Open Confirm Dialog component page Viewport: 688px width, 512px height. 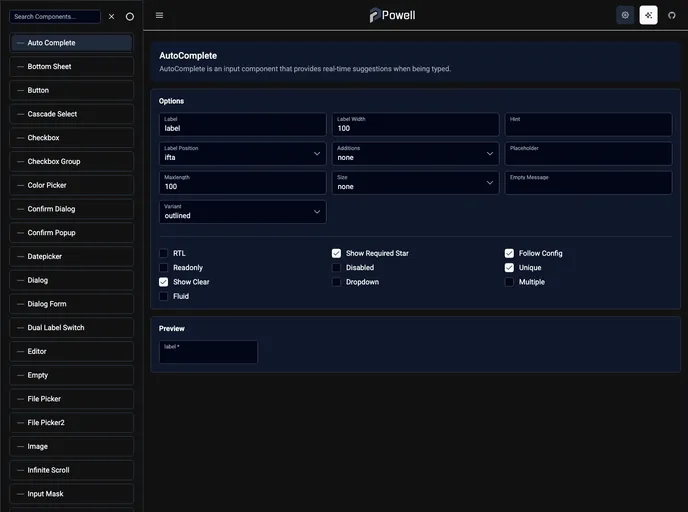coord(72,209)
